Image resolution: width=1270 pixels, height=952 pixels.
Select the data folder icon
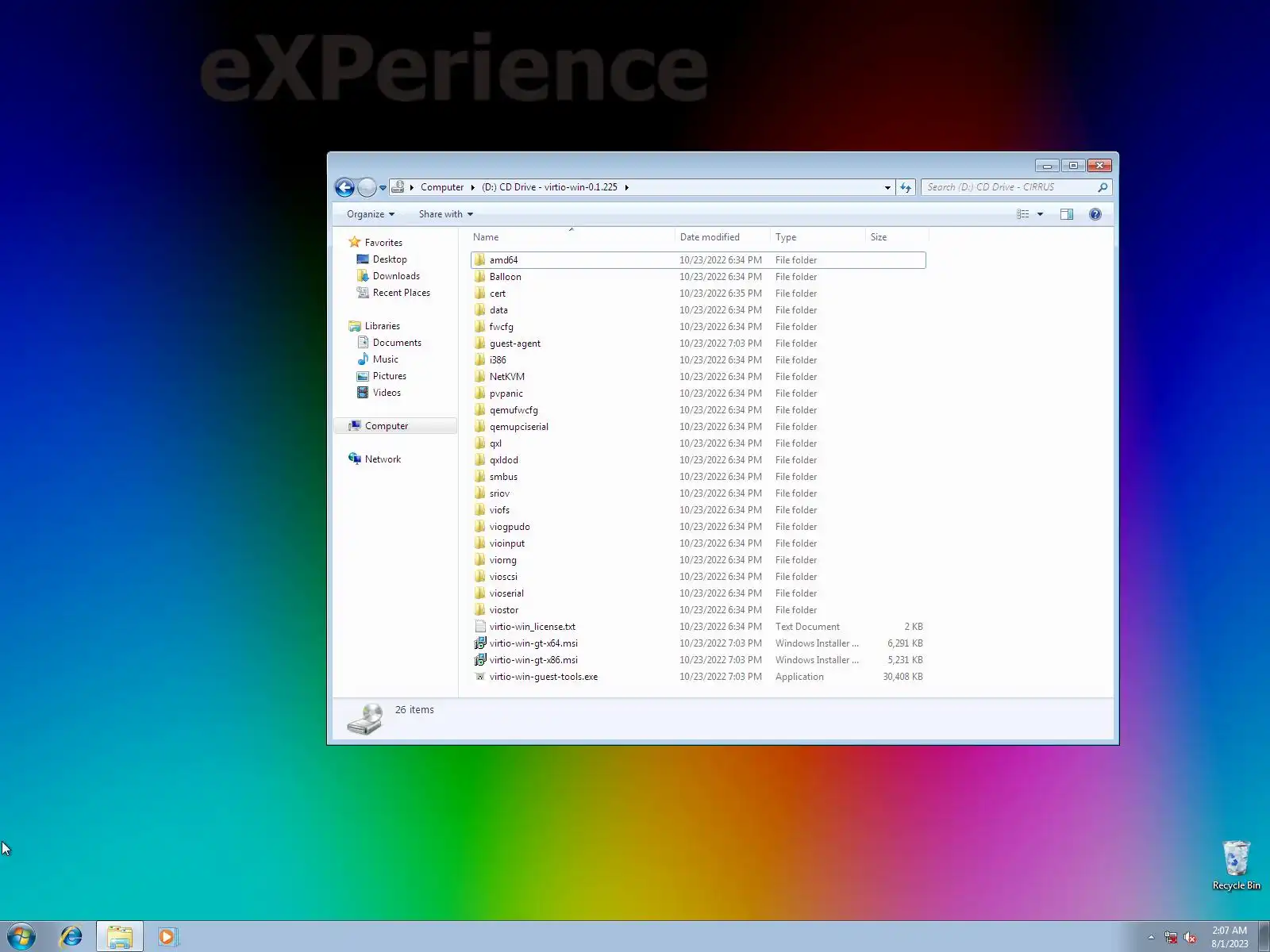479,309
